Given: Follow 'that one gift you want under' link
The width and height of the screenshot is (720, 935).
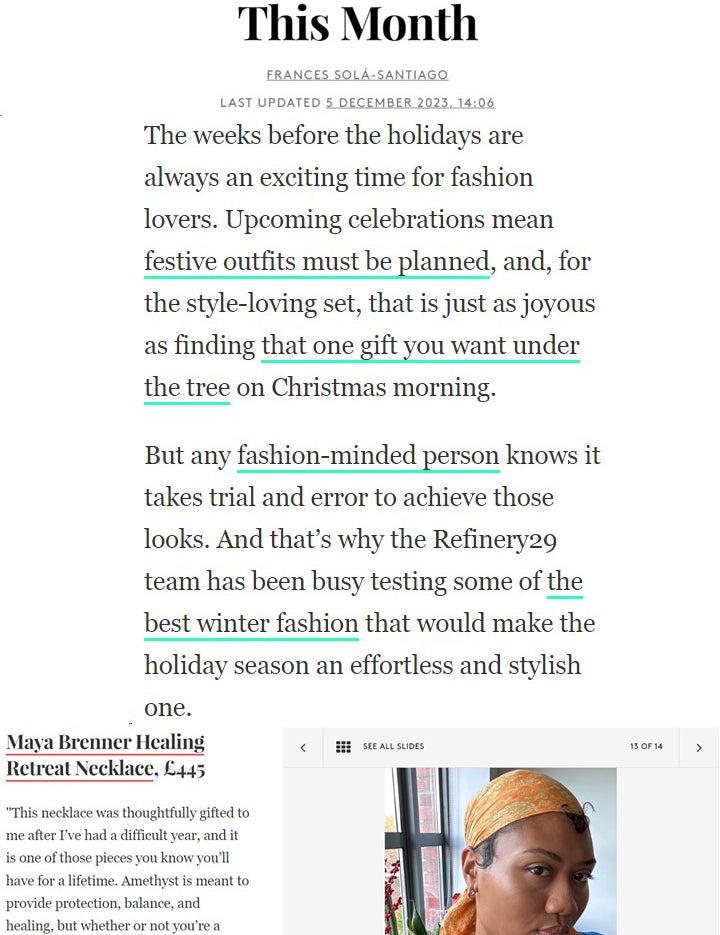Looking at the screenshot, I should point(420,346).
